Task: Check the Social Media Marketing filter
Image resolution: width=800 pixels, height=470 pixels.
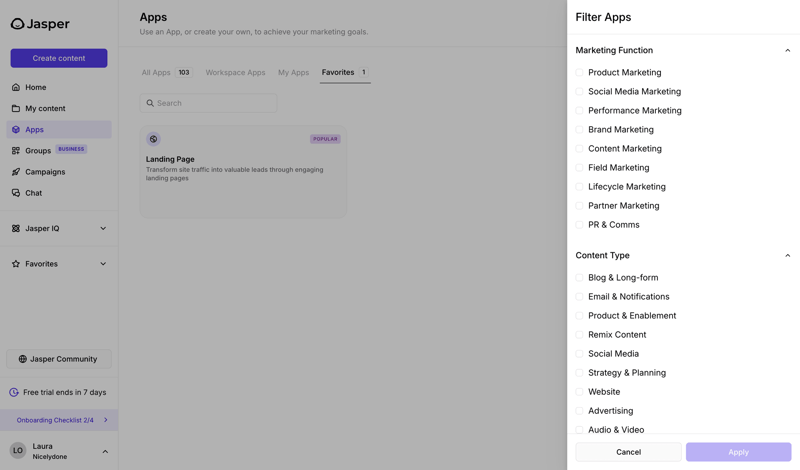Action: tap(579, 91)
